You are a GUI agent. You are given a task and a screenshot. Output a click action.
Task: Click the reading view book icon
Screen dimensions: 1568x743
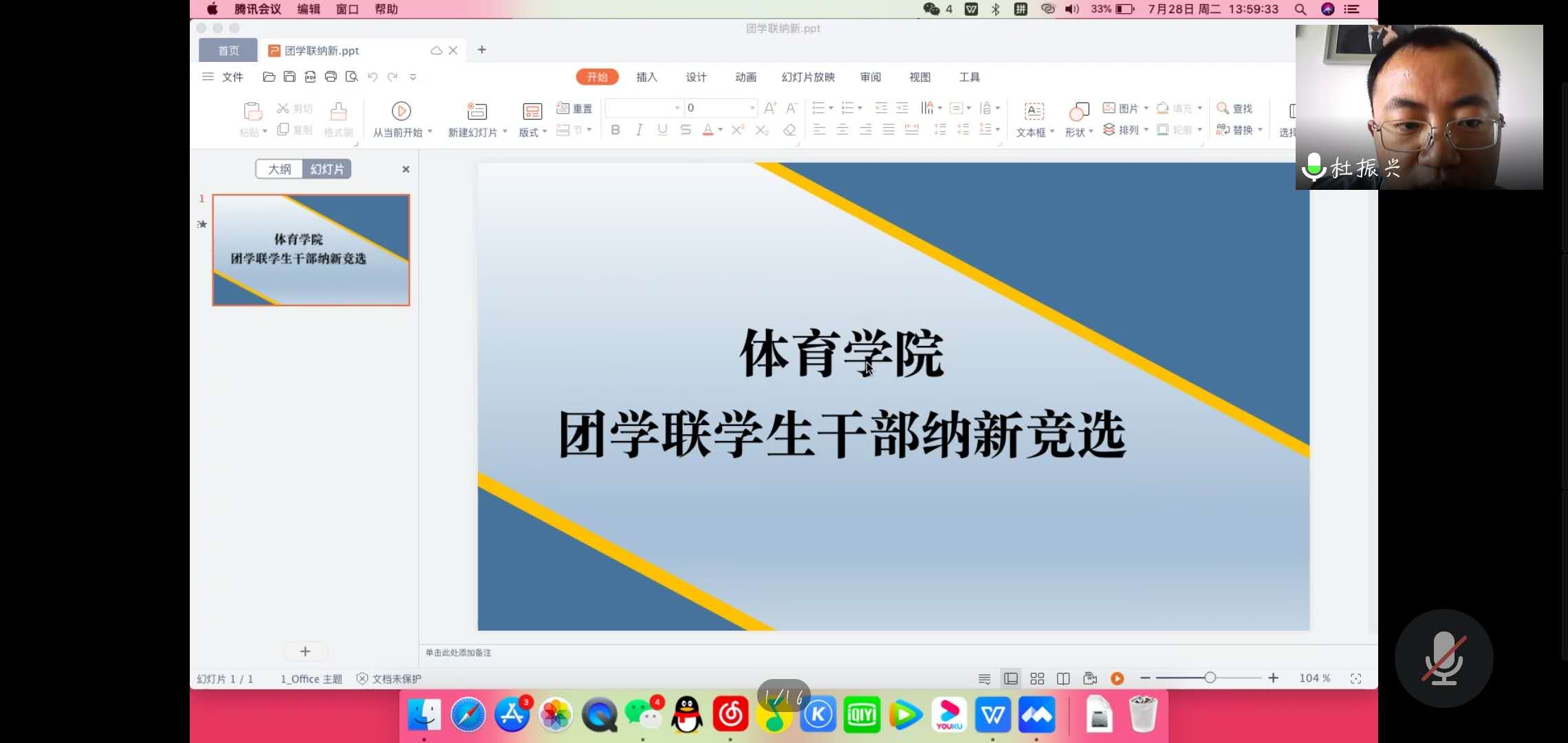point(1063,678)
